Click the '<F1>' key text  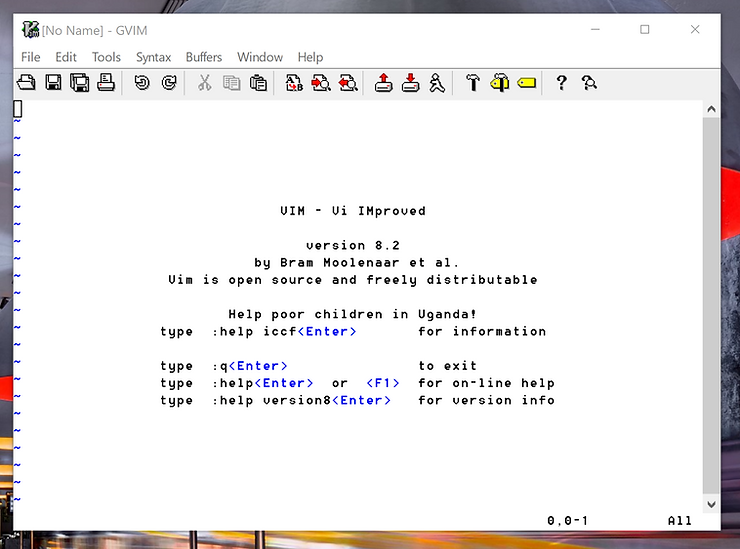[383, 383]
